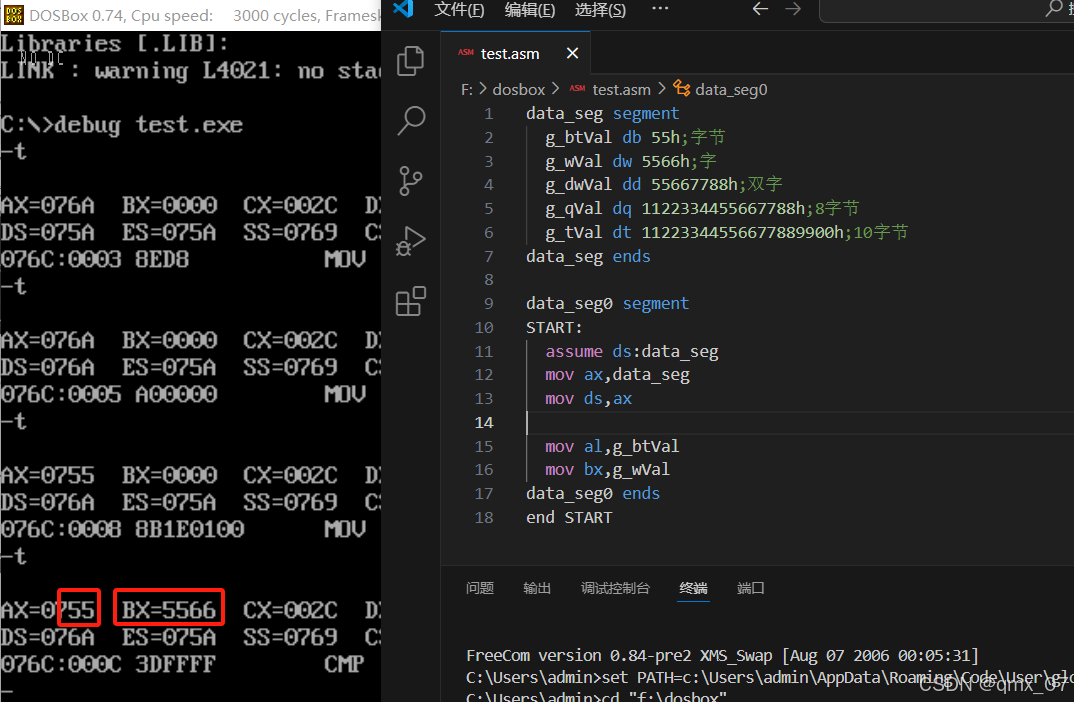Click 'g_qVal dq 1122334455667788h' line
This screenshot has height=702, width=1074.
click(702, 208)
